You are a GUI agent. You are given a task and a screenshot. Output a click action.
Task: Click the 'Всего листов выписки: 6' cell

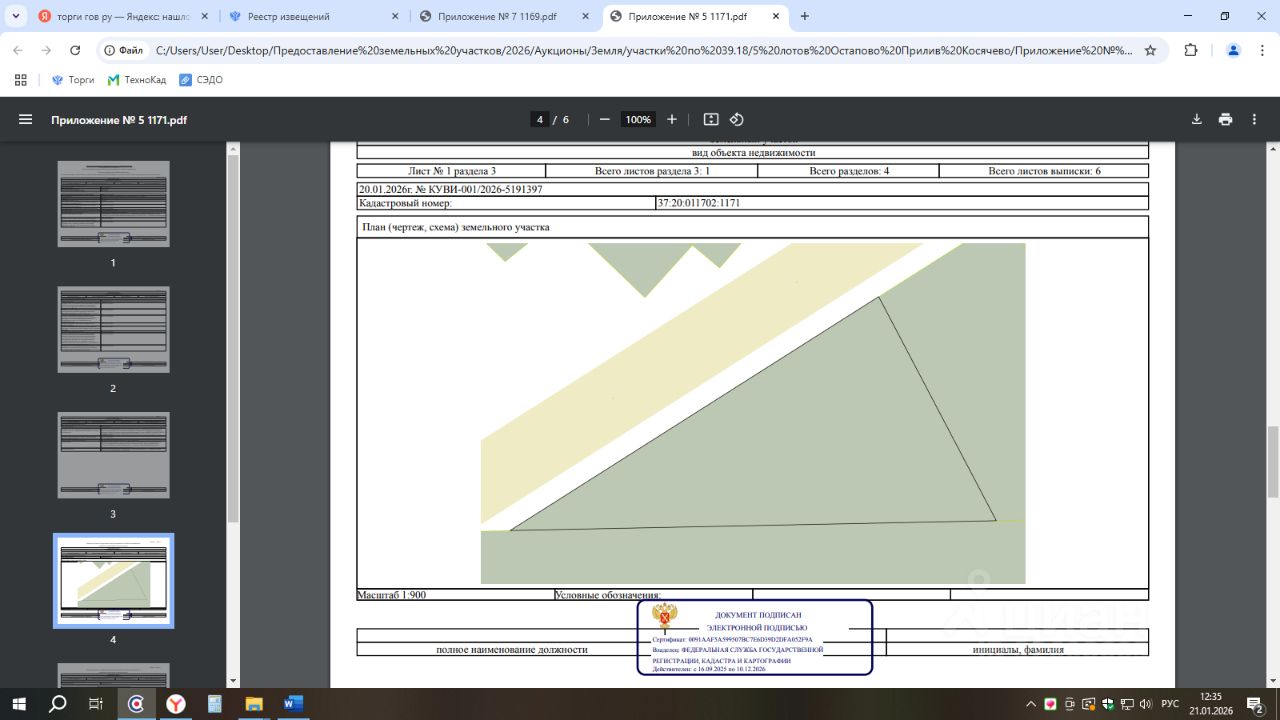[x=1044, y=171]
